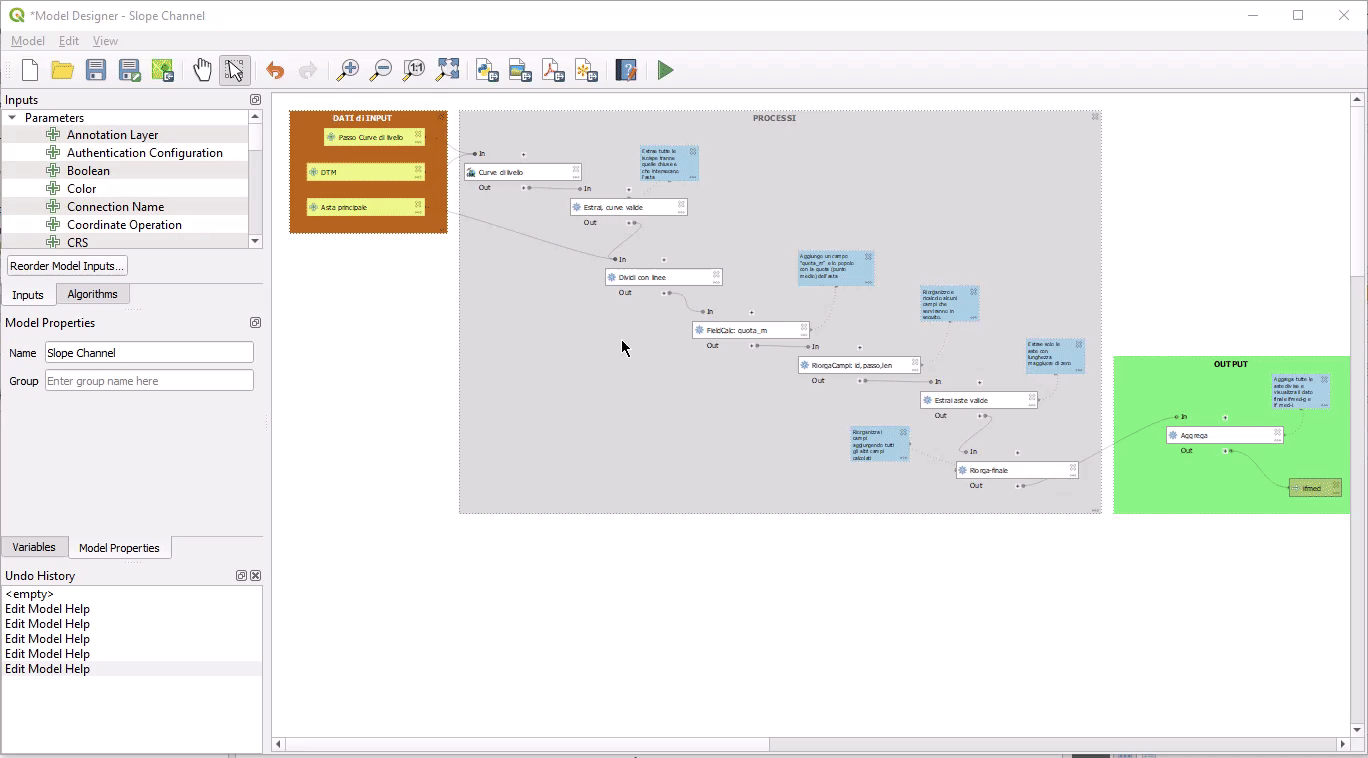
Task: Open an existing model file
Action: [x=63, y=70]
